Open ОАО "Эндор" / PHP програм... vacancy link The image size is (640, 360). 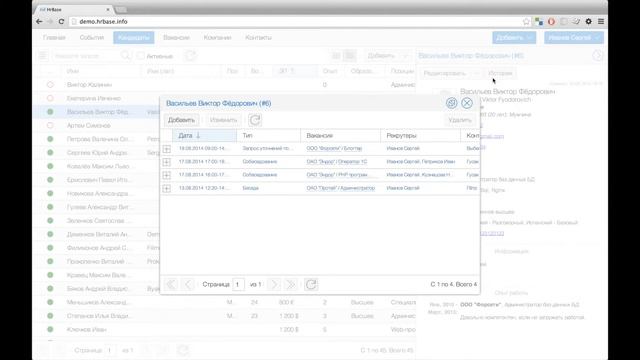337,175
